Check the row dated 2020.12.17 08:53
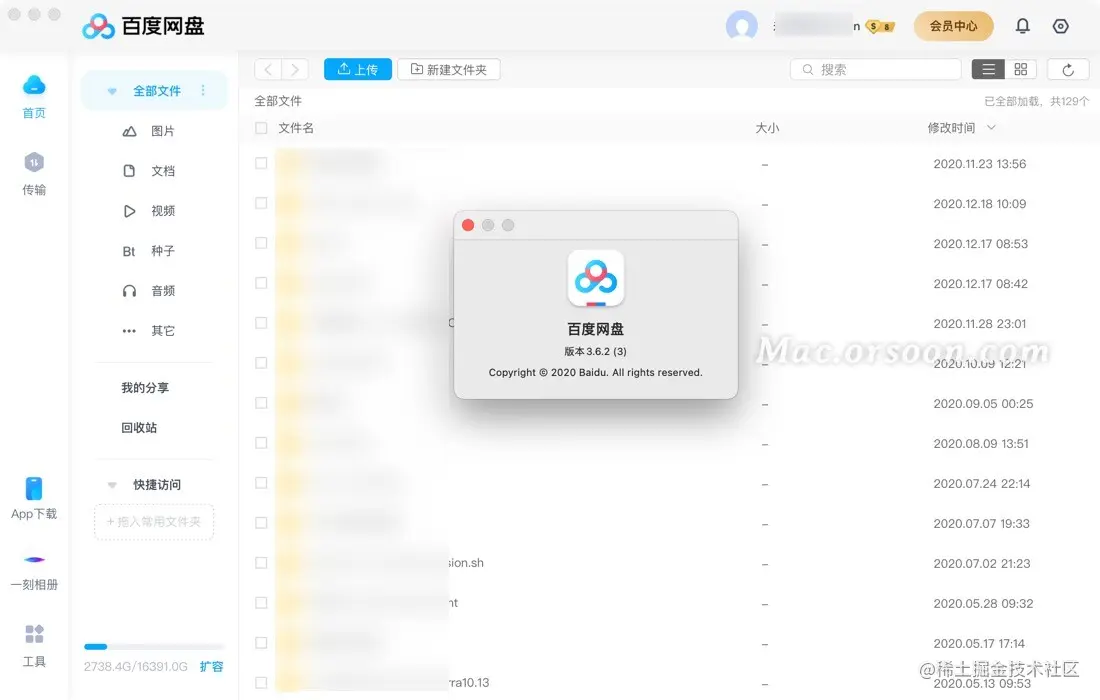 261,243
